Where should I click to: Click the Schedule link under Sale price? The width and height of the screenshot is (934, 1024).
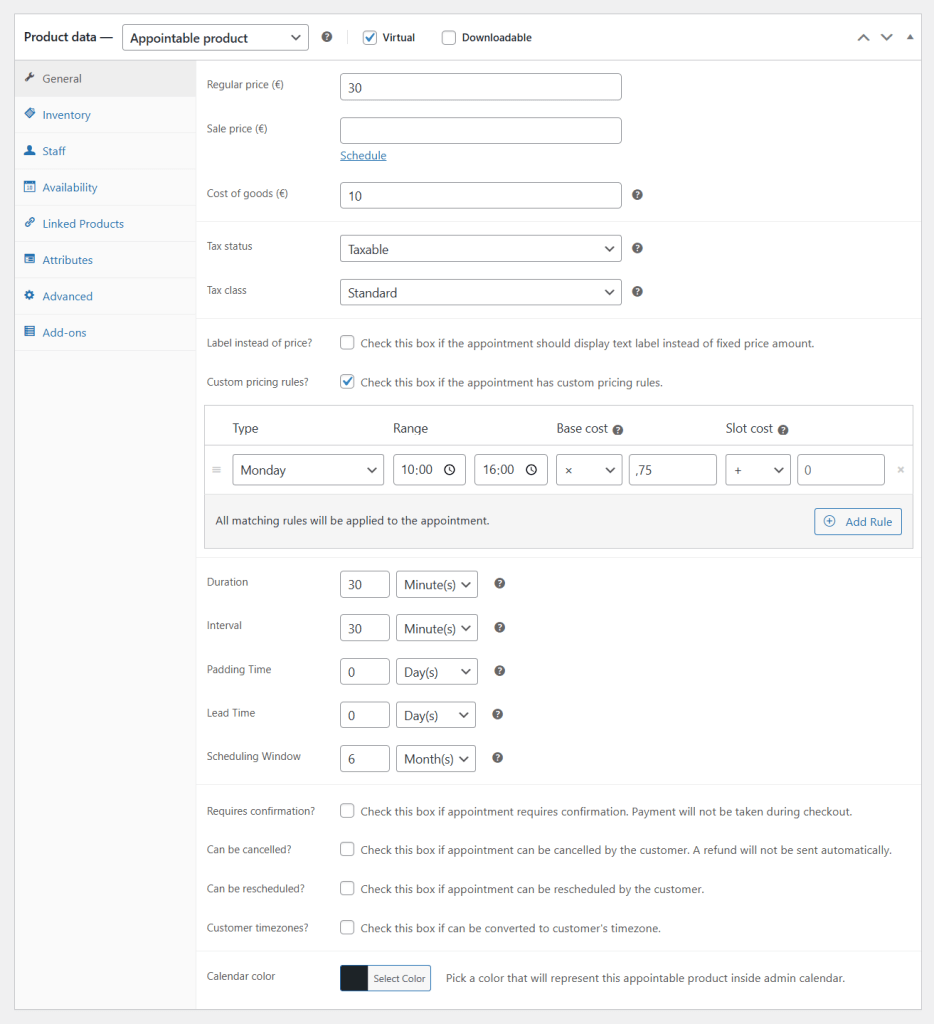coord(363,155)
